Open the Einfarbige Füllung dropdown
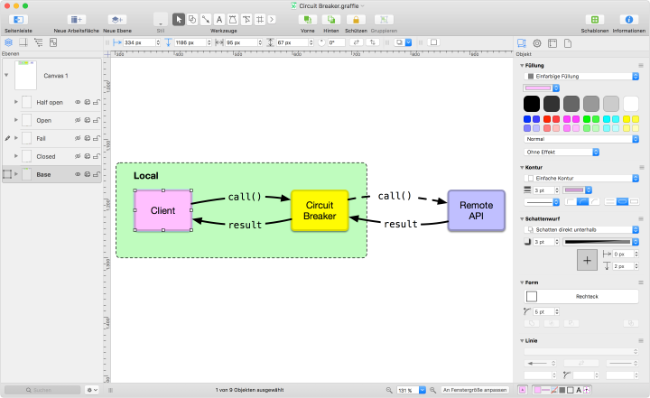This screenshot has width=650, height=398. pos(581,76)
